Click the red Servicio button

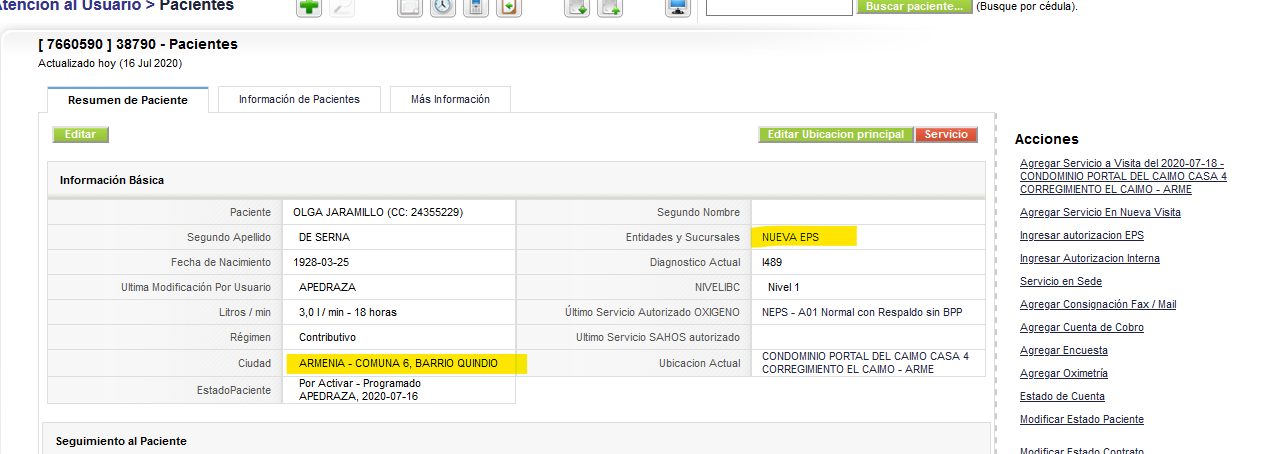click(946, 134)
